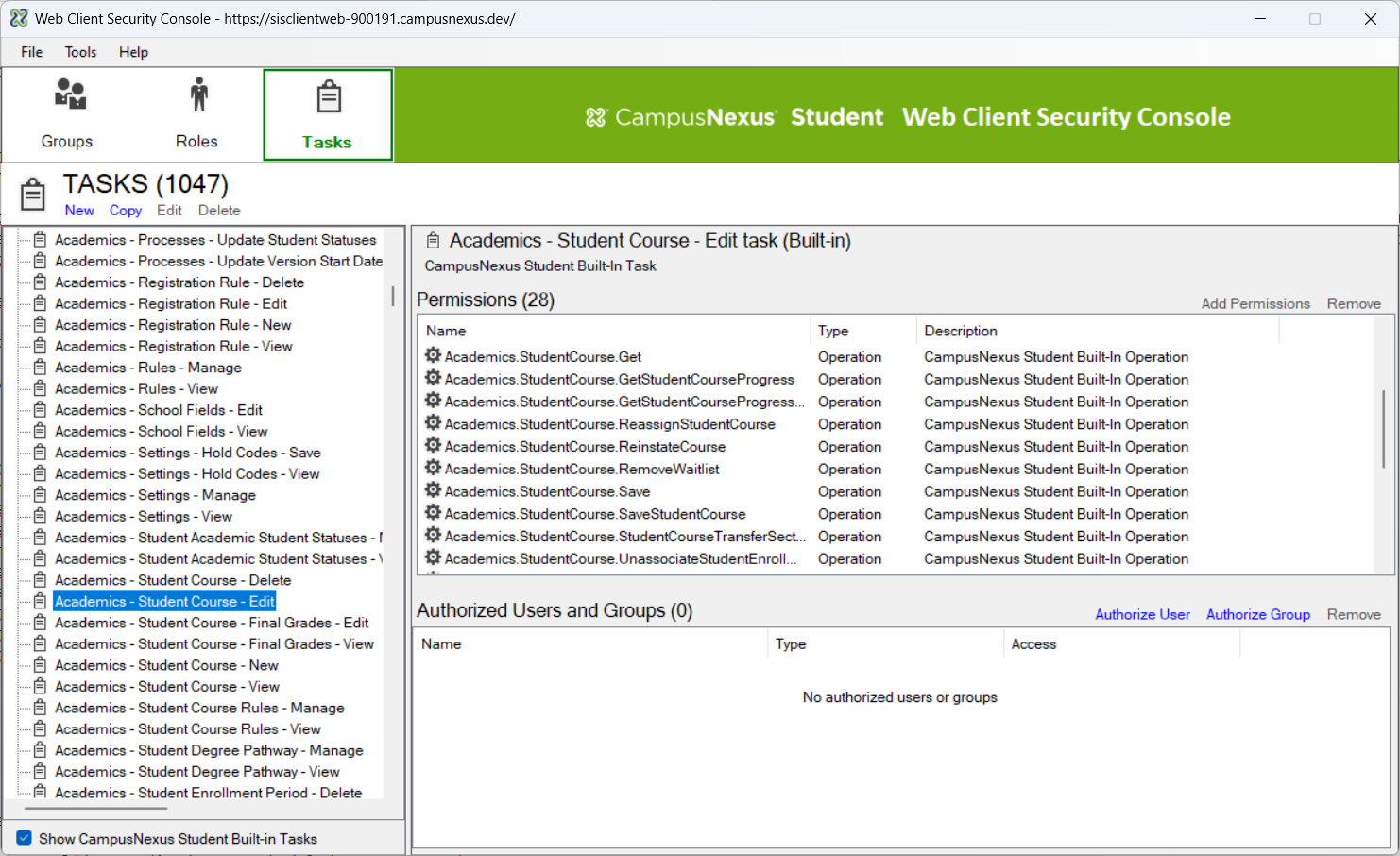Screen dimensions: 1400x856
Task: Click the task tree horizontal scrollbar
Action: pyautogui.click(x=95, y=809)
